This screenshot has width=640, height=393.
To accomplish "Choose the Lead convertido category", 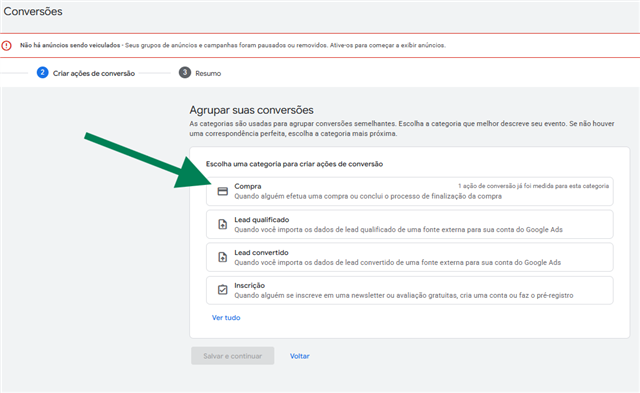I will [409, 257].
